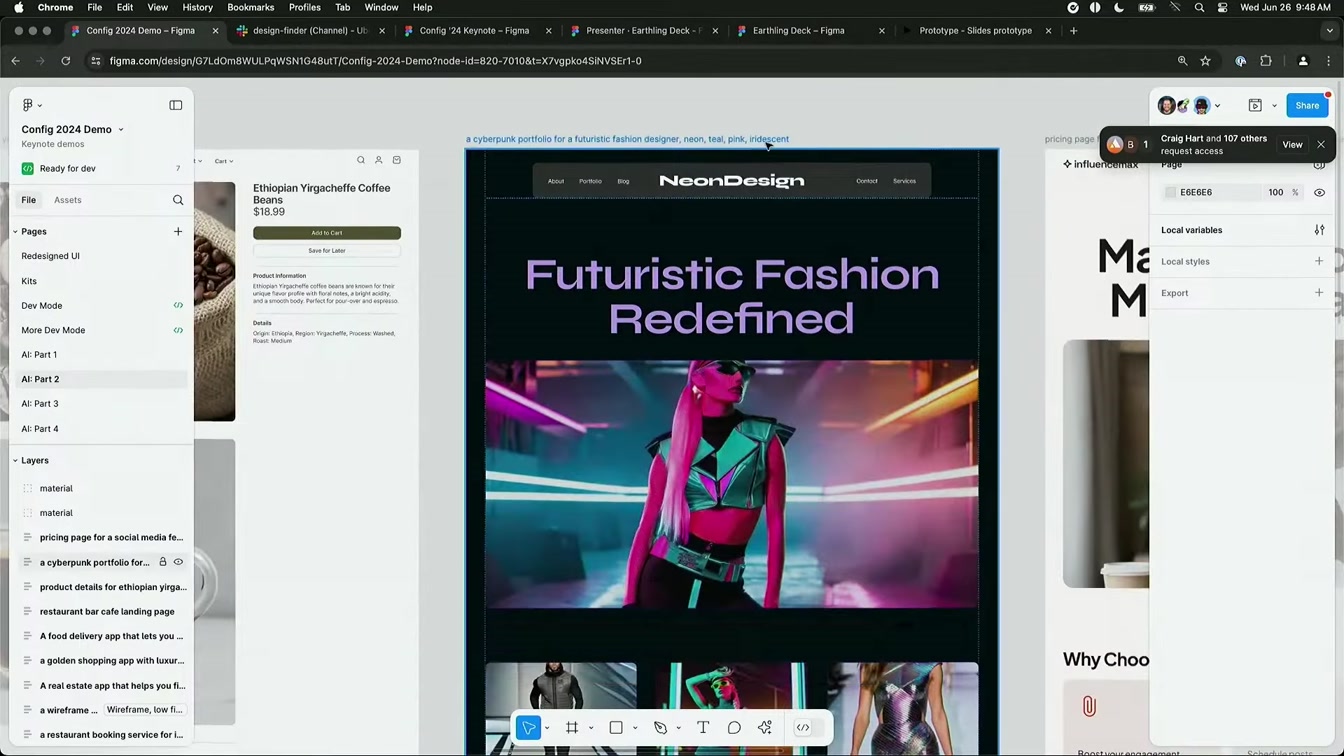Open the History menu in menu bar
The width and height of the screenshot is (1344, 756).
point(197,7)
